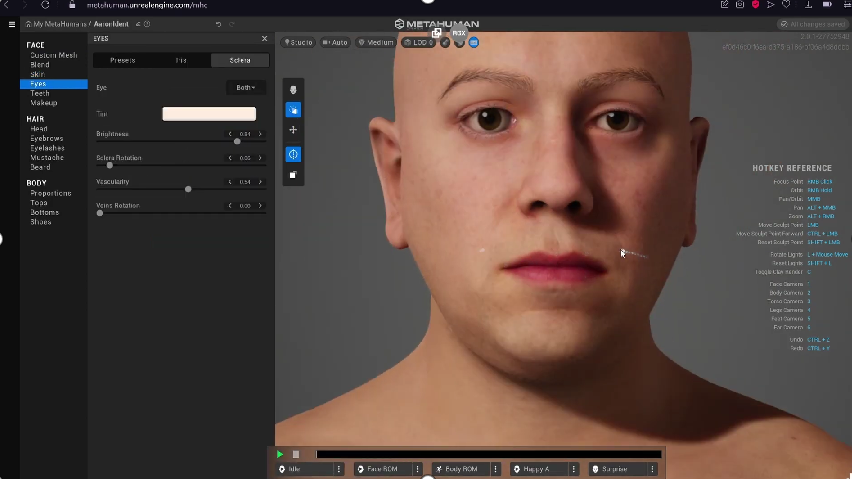Screen dimensions: 852x479
Task: Select the blend face tool in viewport toolbar
Action: 293,110
